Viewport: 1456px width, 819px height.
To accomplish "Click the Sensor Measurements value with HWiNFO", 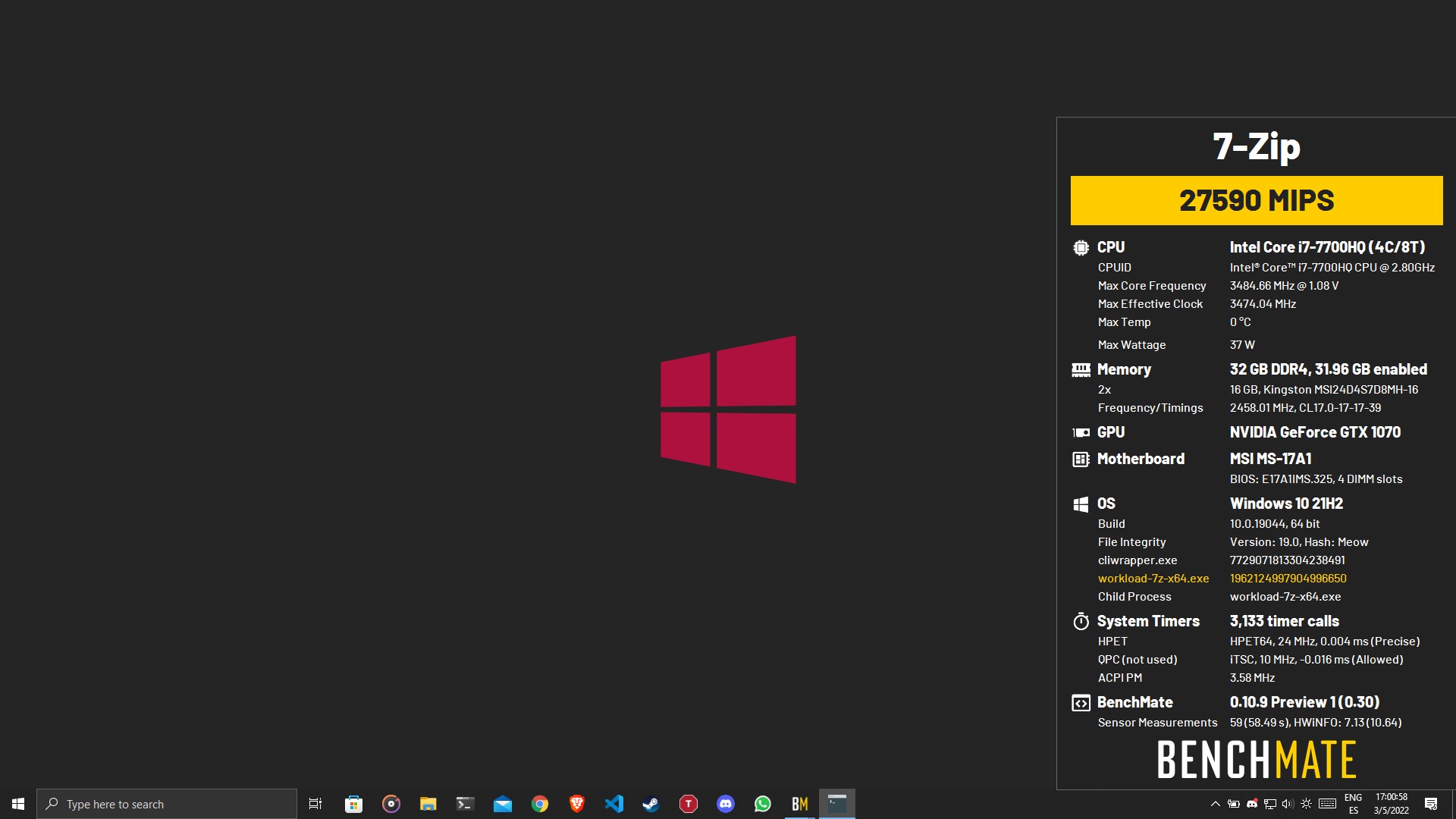I will pyautogui.click(x=1316, y=723).
